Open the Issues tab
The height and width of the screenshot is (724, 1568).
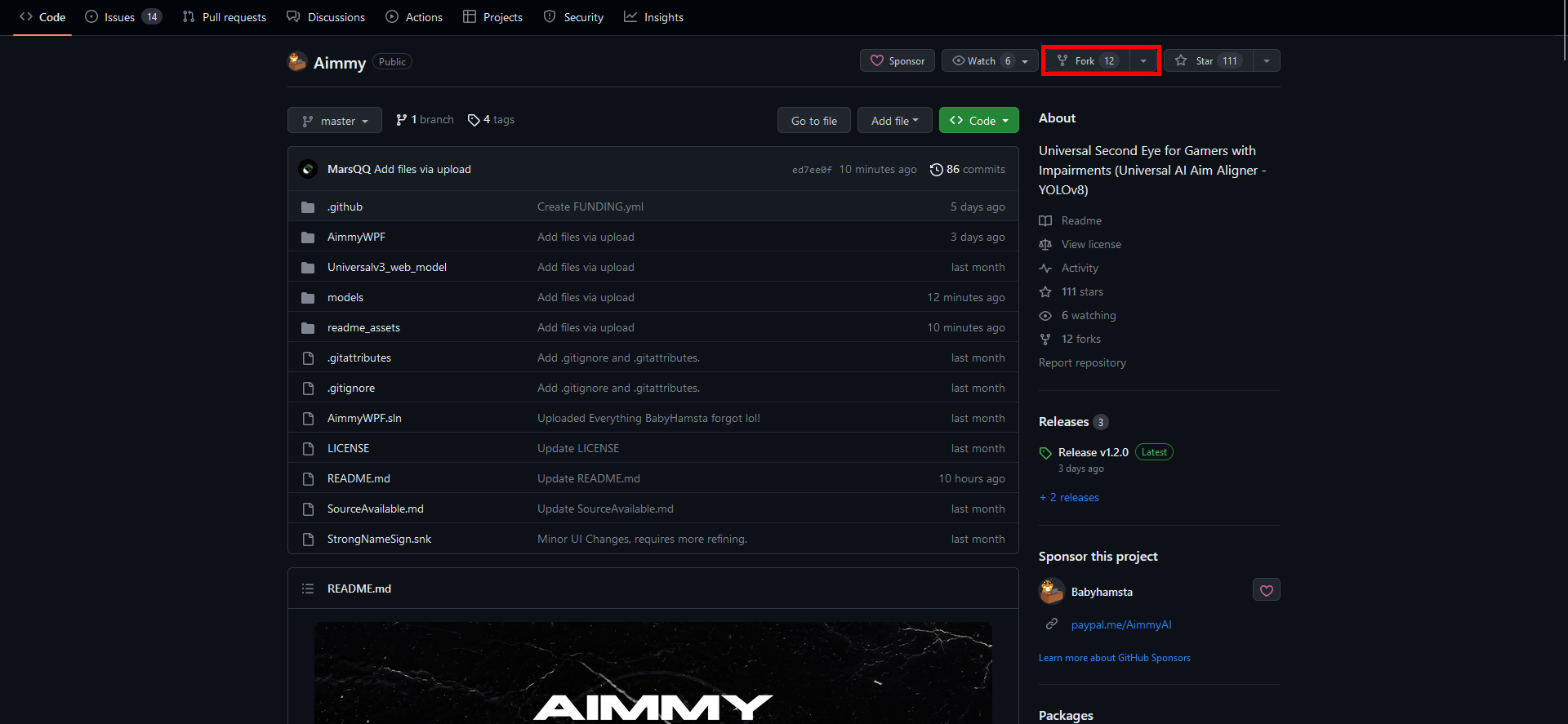point(123,17)
